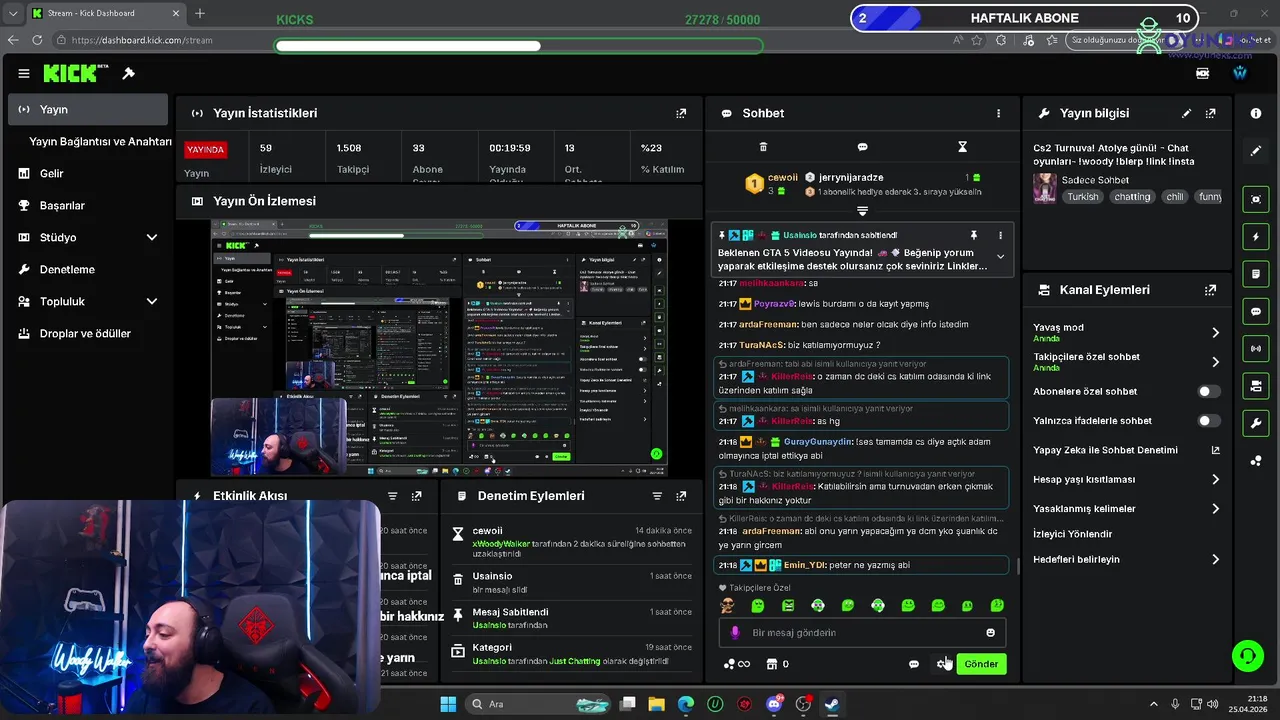Pop out the Yayın İstatistikleri panel

681,113
